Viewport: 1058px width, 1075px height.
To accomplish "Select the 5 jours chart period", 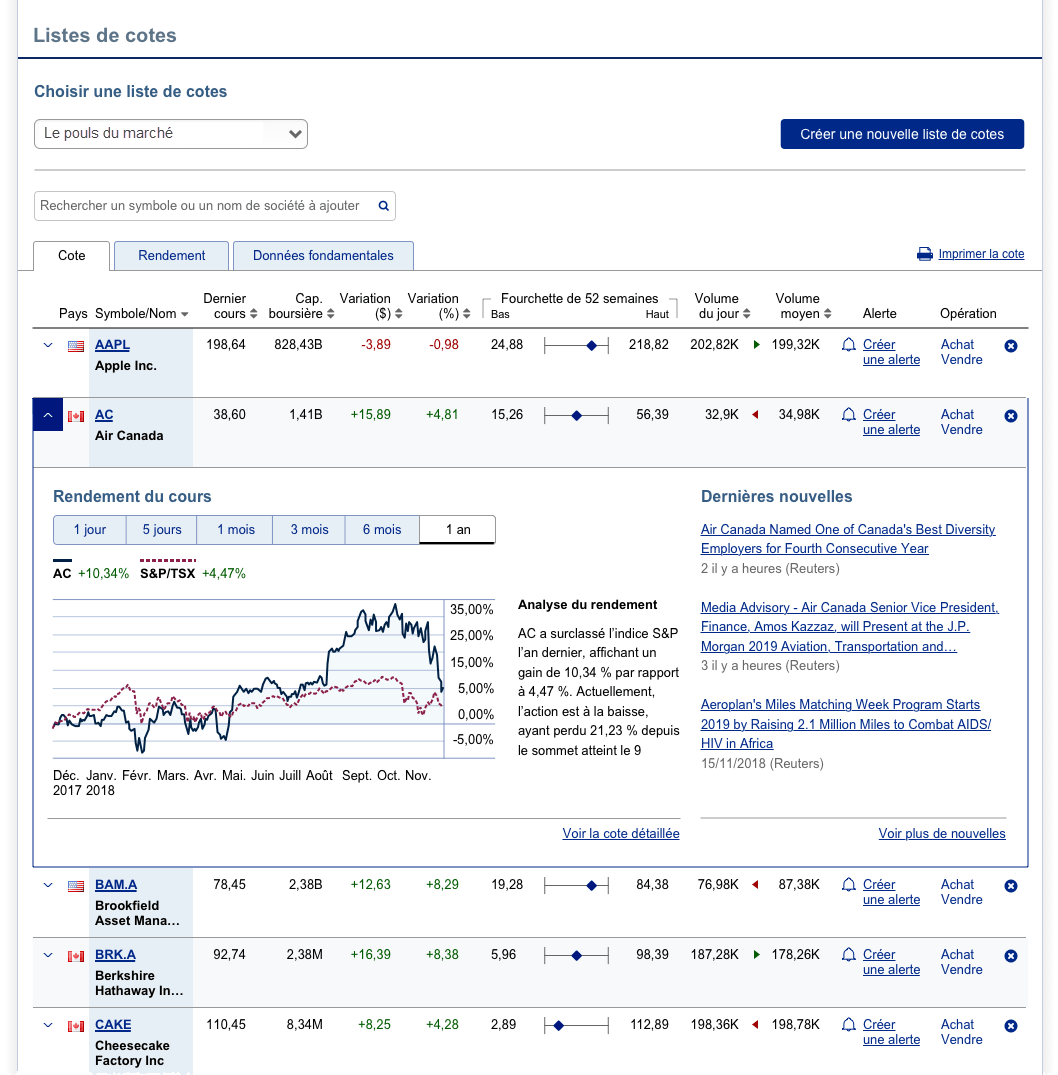I will (162, 530).
